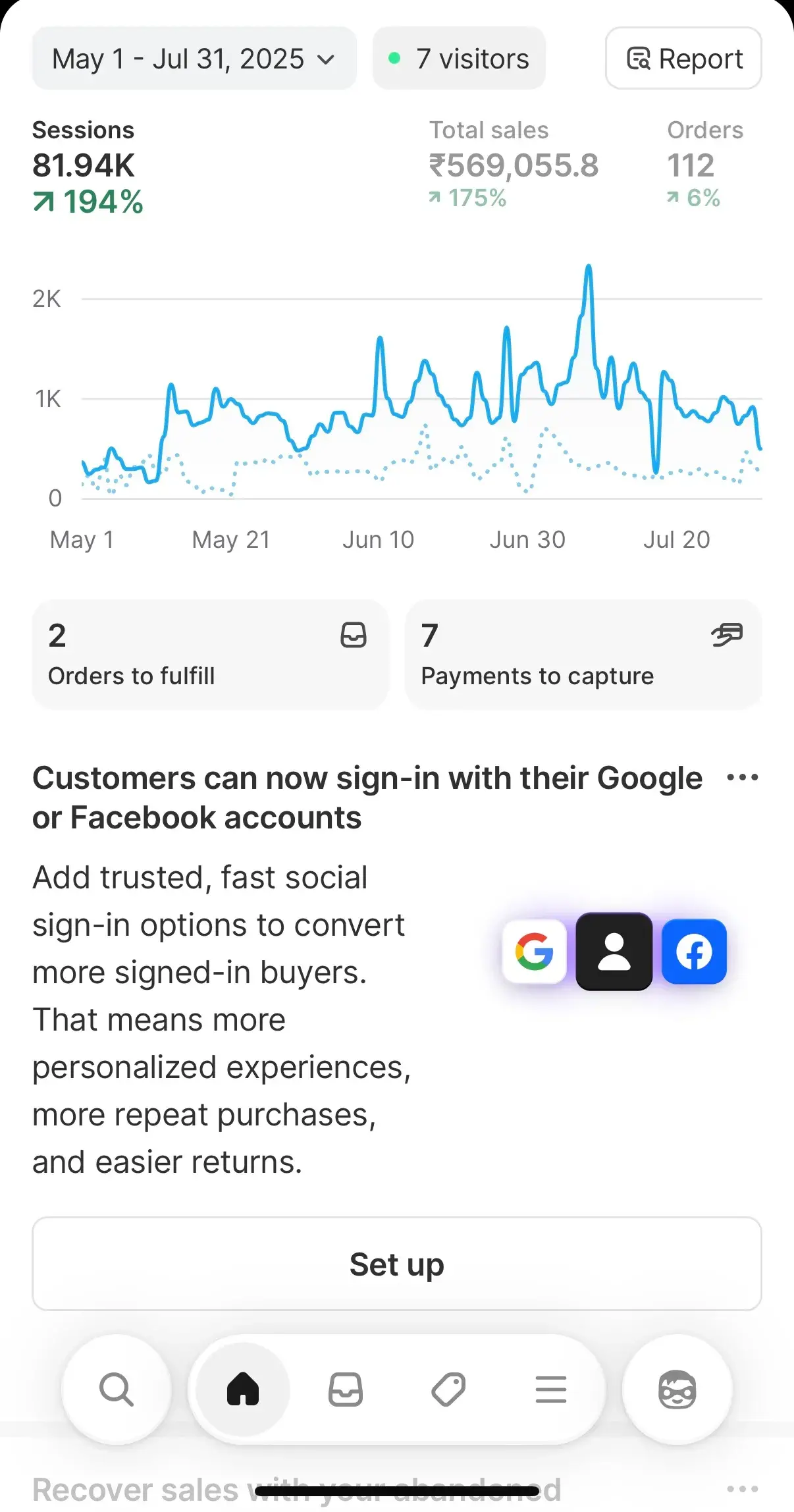Open the Orders to fulfill card

click(x=210, y=655)
